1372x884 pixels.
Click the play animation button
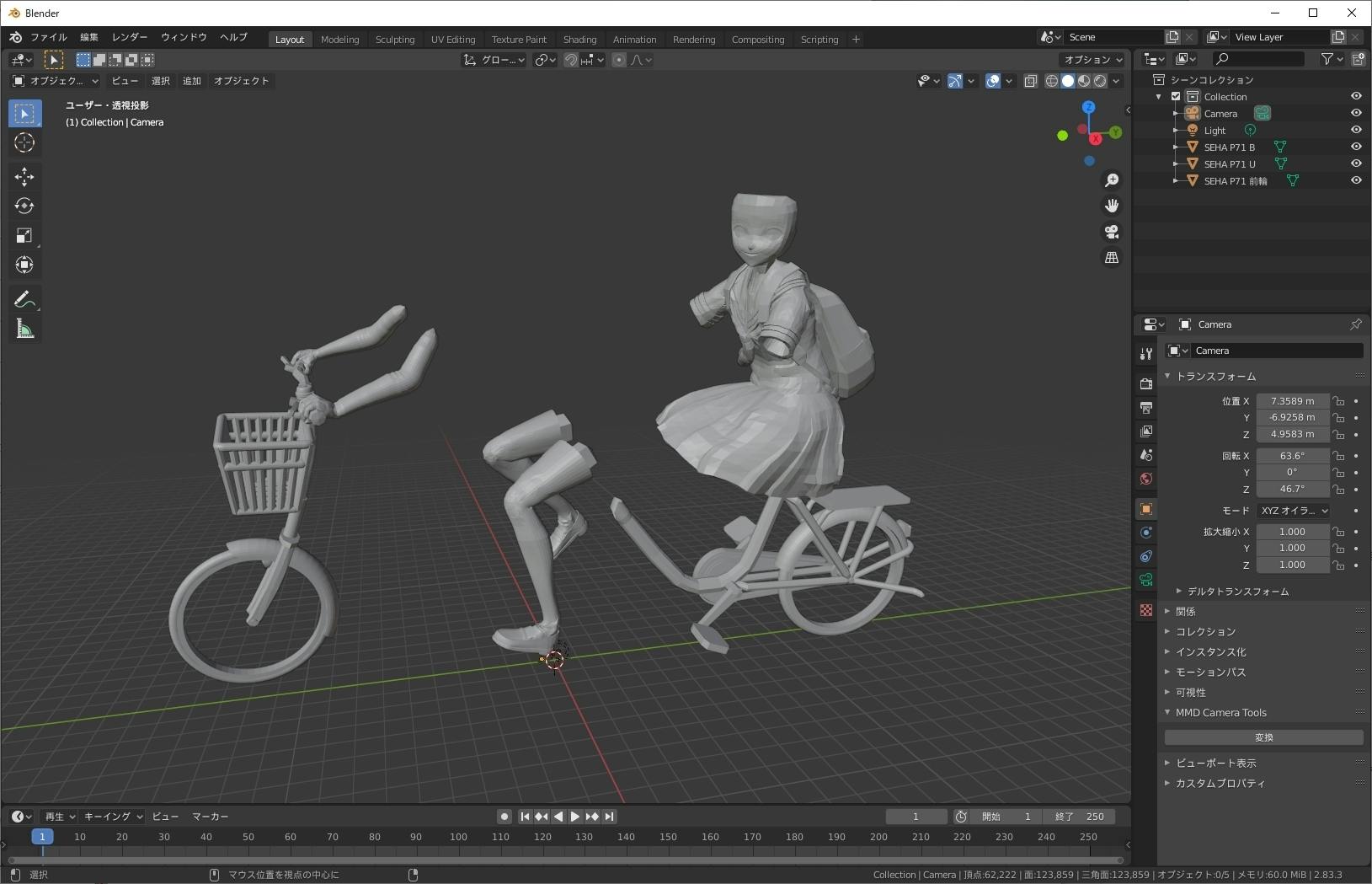[x=575, y=817]
